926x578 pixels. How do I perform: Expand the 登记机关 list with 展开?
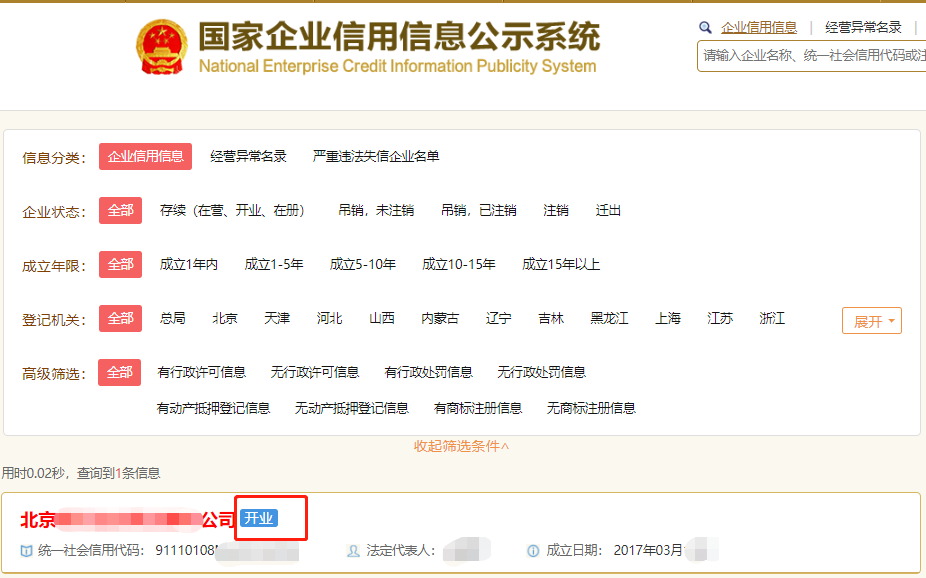pyautogui.click(x=871, y=321)
